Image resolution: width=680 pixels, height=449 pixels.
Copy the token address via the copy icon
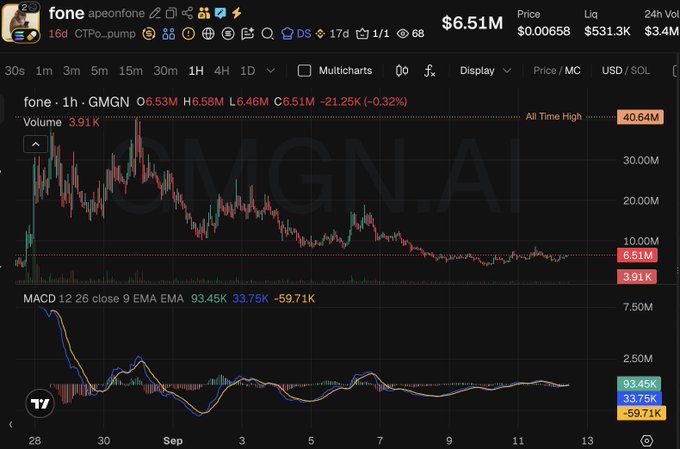point(171,13)
